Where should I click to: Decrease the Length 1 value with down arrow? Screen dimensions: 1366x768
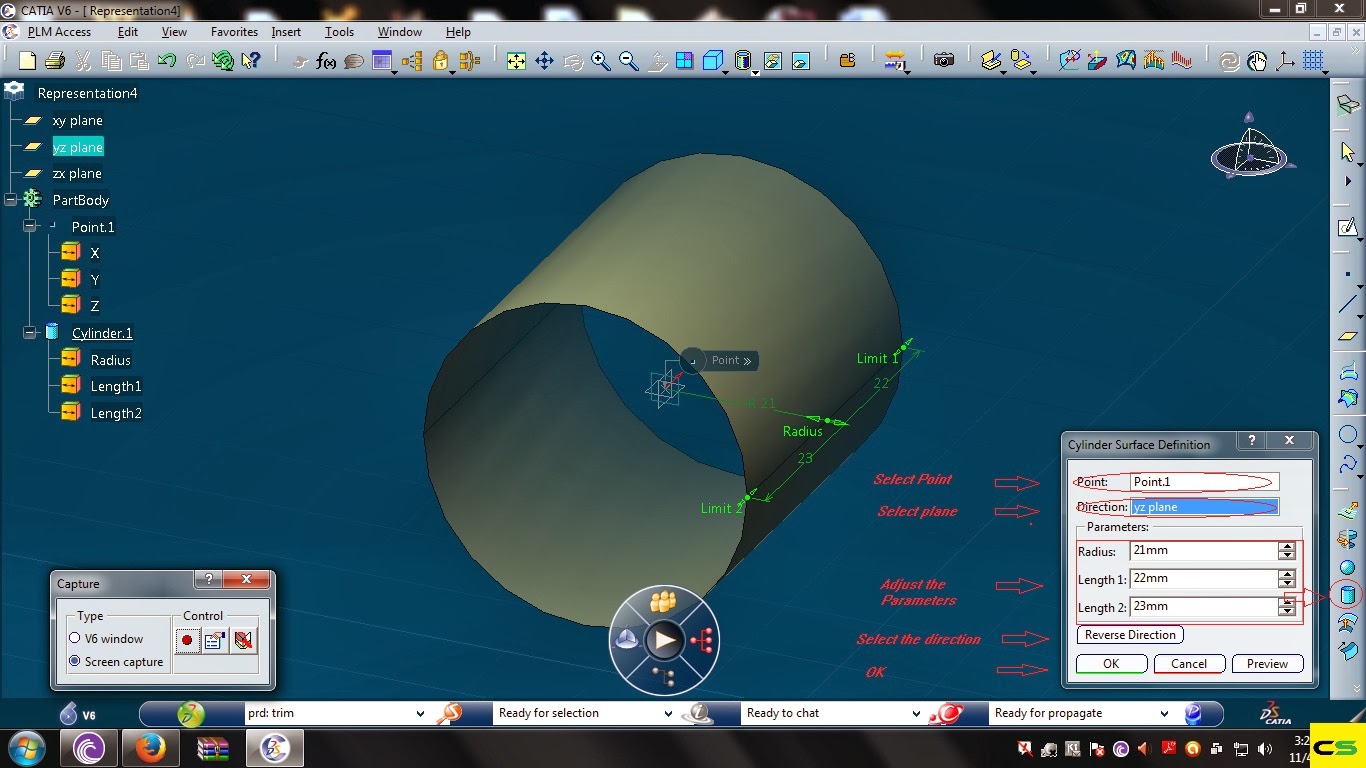(1287, 583)
